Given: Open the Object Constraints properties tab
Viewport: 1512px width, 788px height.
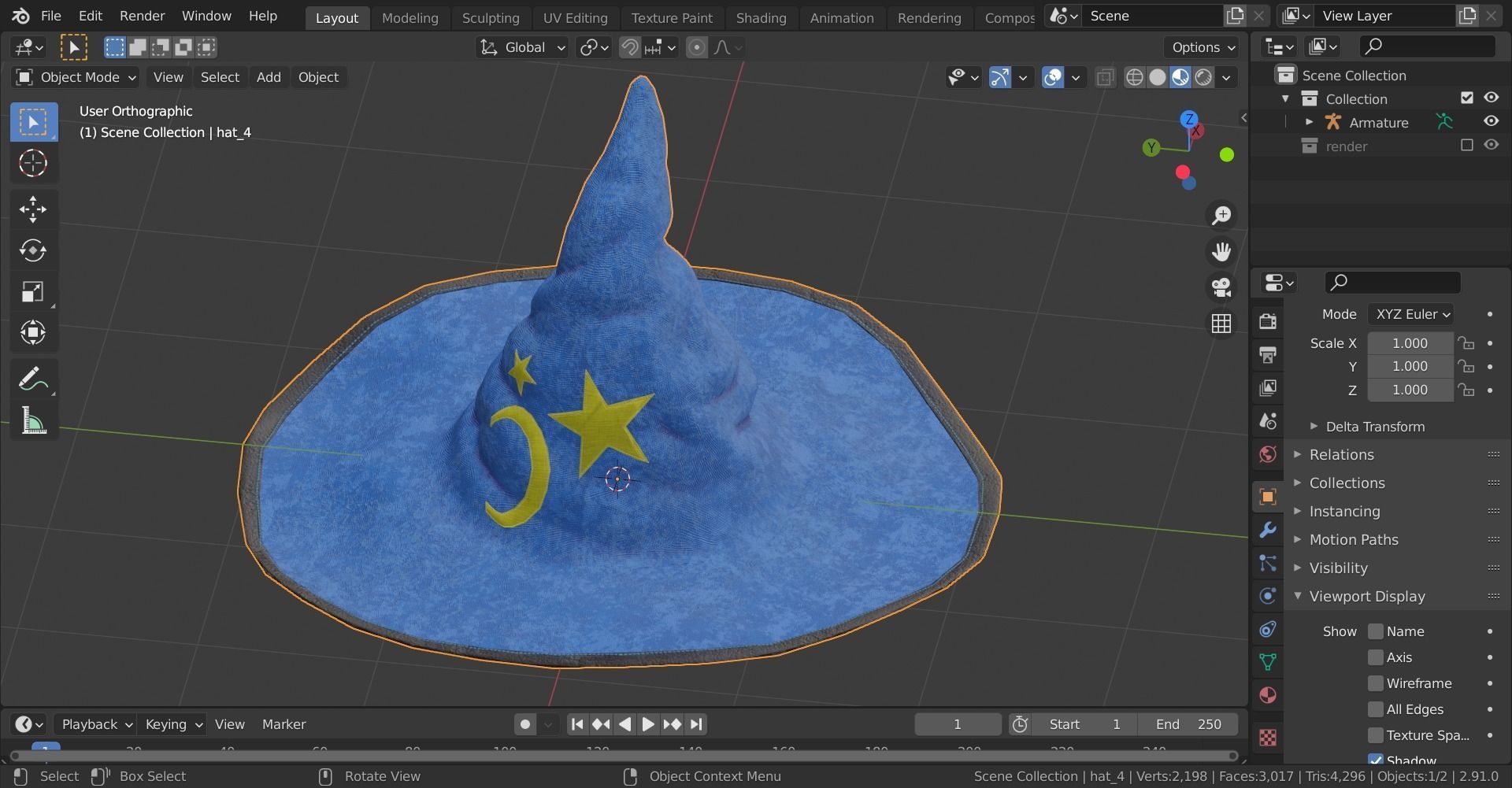Looking at the screenshot, I should pyautogui.click(x=1268, y=629).
